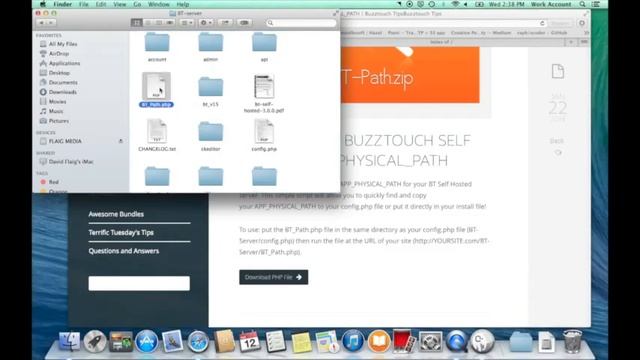Open the Questions and Answers link
Screen dimensions: 640x360
124,251
